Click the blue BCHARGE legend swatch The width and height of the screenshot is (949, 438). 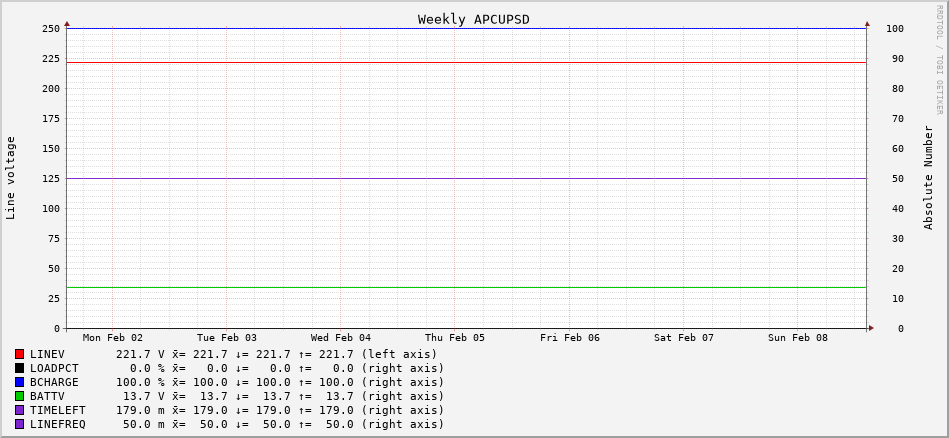19,382
